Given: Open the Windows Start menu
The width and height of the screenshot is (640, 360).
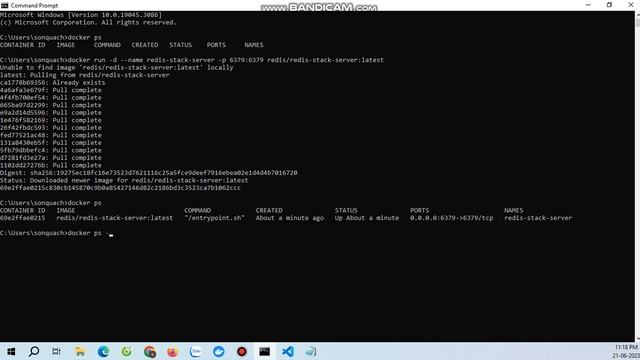Looking at the screenshot, I should tap(11, 351).
